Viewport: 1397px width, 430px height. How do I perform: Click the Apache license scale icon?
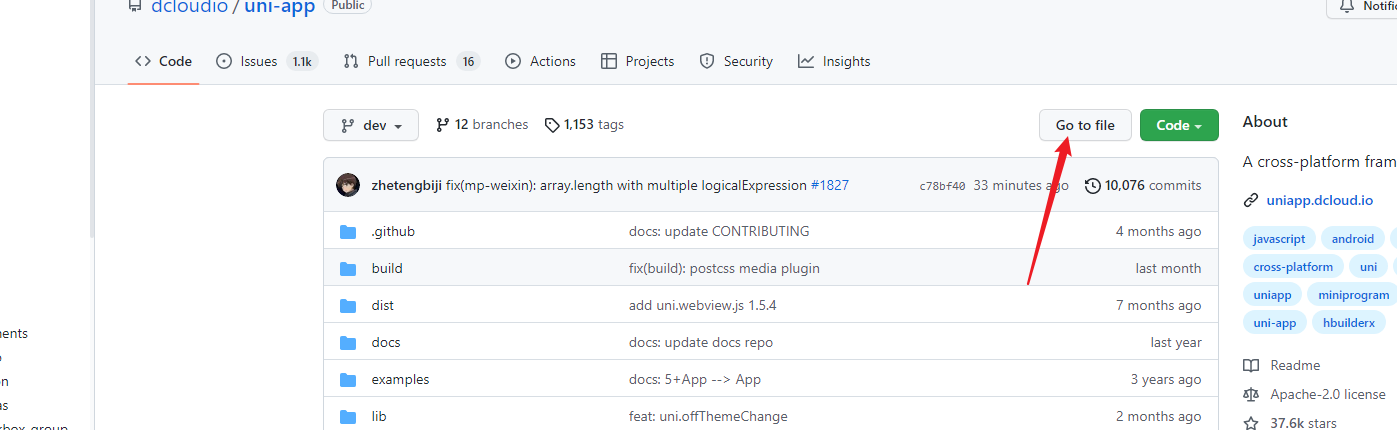1251,395
